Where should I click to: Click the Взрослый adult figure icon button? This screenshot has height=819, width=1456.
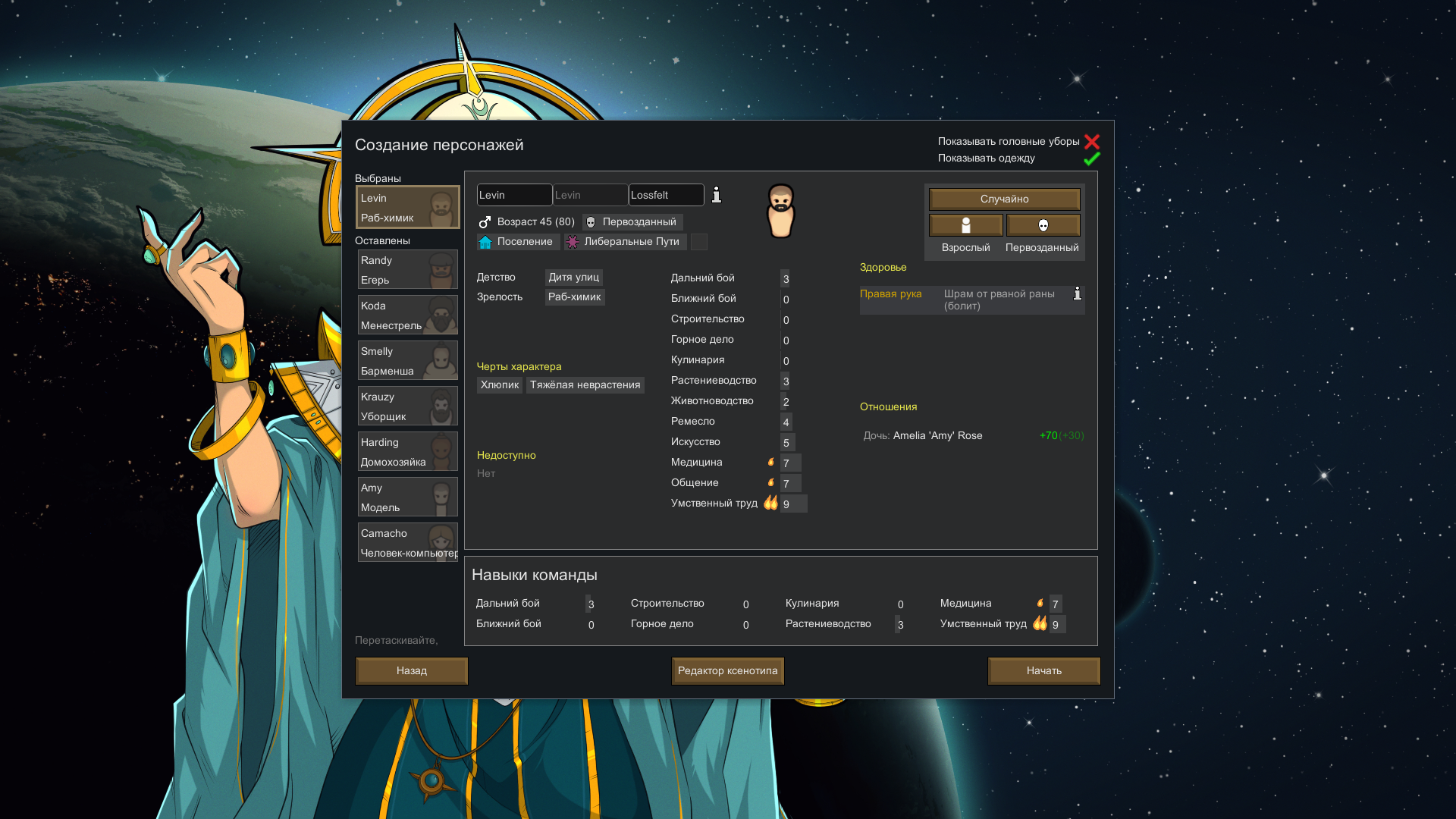click(x=966, y=225)
